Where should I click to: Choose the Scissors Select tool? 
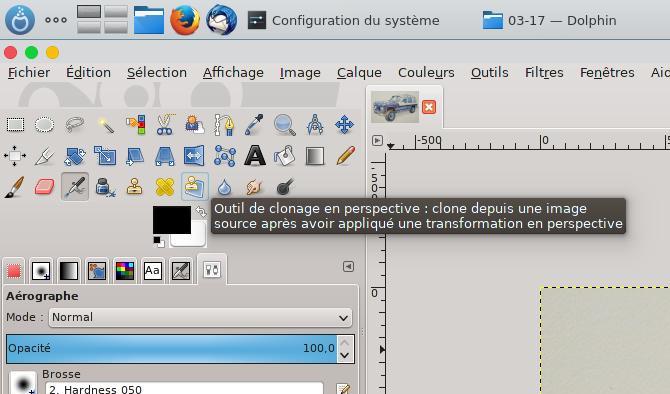click(165, 125)
